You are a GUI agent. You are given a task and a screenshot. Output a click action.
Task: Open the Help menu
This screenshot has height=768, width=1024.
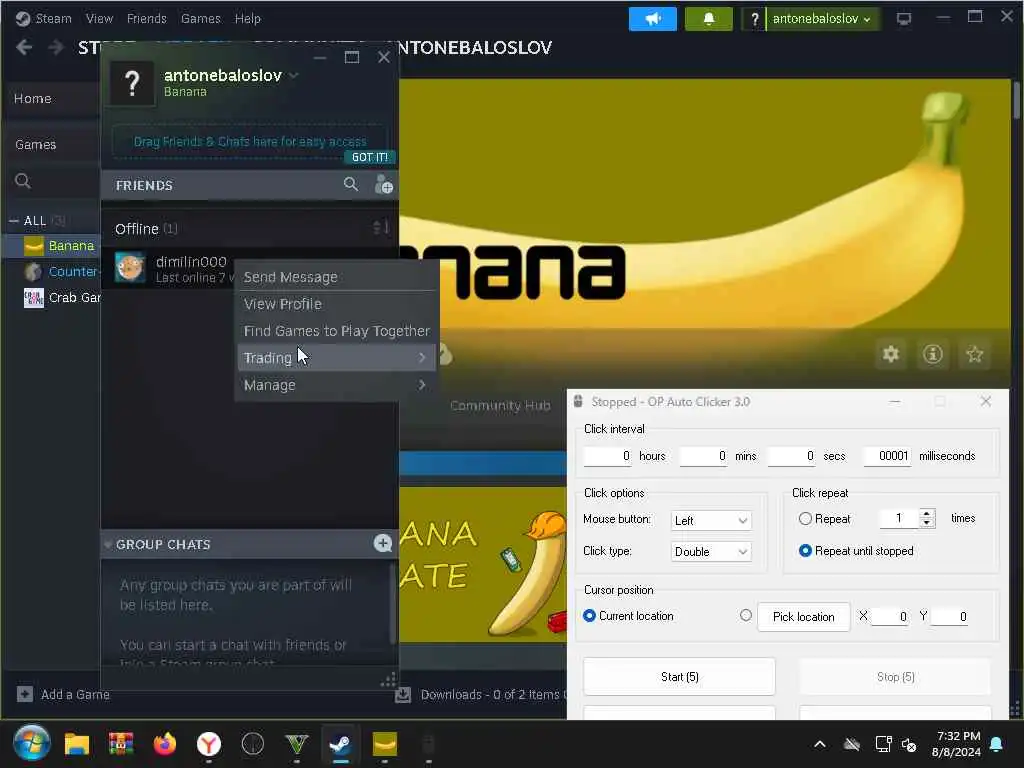coord(248,18)
